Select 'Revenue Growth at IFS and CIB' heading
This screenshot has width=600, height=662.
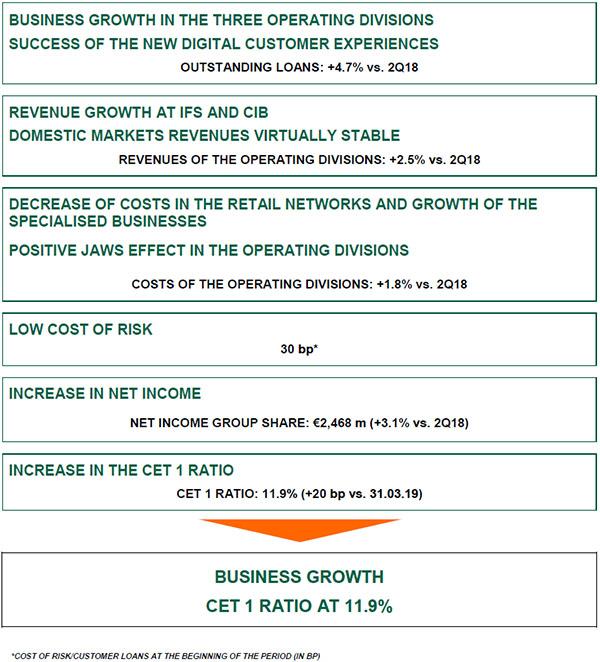138,112
